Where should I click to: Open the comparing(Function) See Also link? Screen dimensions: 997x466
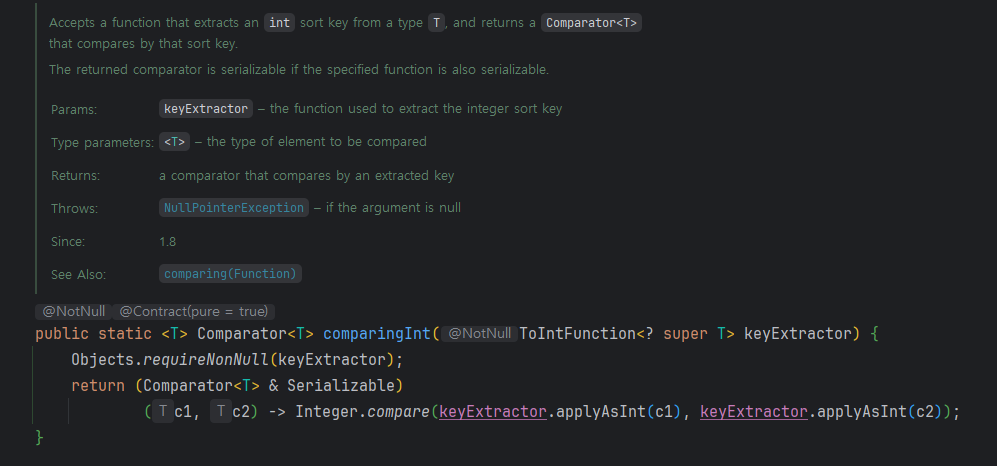tap(230, 273)
